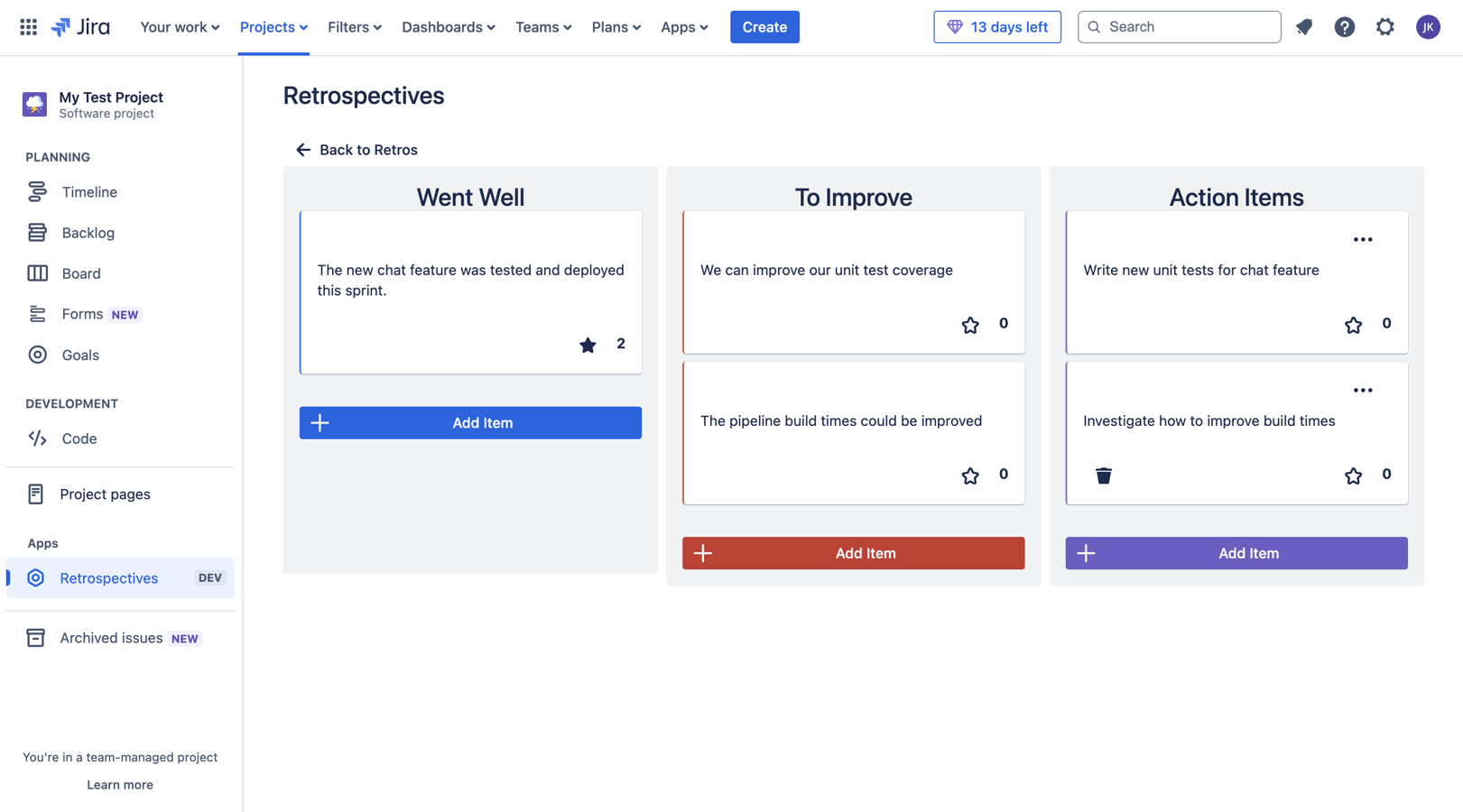Star the pipeline build times card
This screenshot has width=1463, height=812.
click(x=970, y=475)
